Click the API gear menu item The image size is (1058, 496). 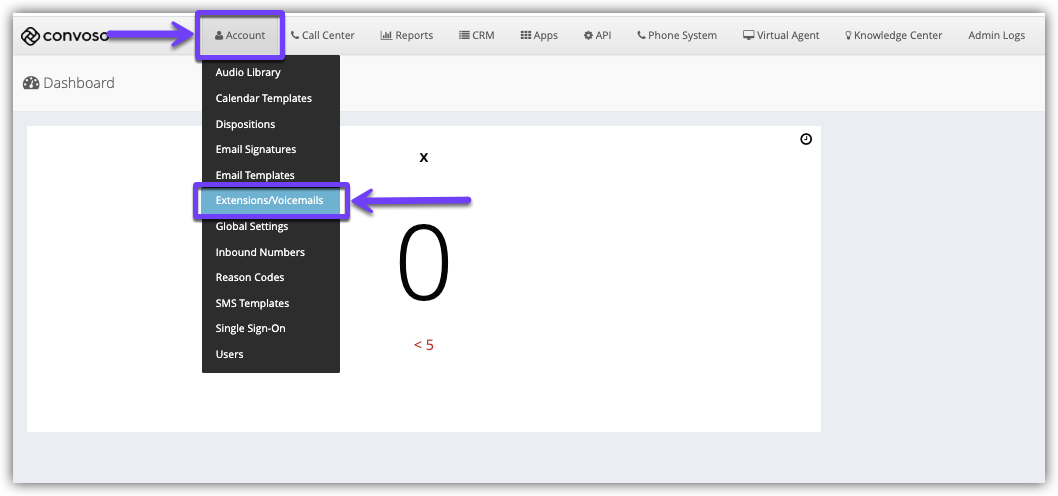pos(597,36)
